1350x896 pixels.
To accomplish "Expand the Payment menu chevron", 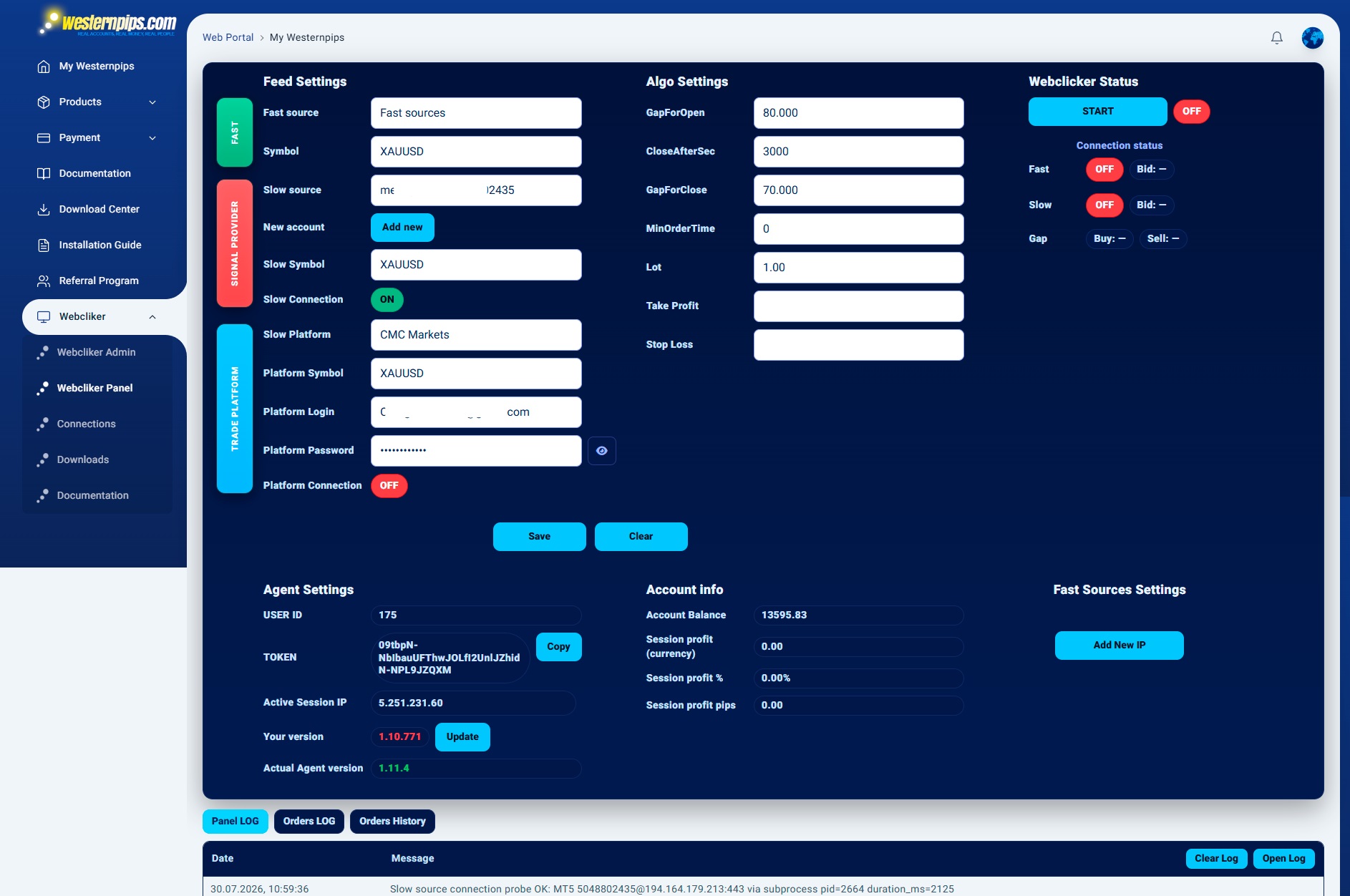I will (x=152, y=138).
